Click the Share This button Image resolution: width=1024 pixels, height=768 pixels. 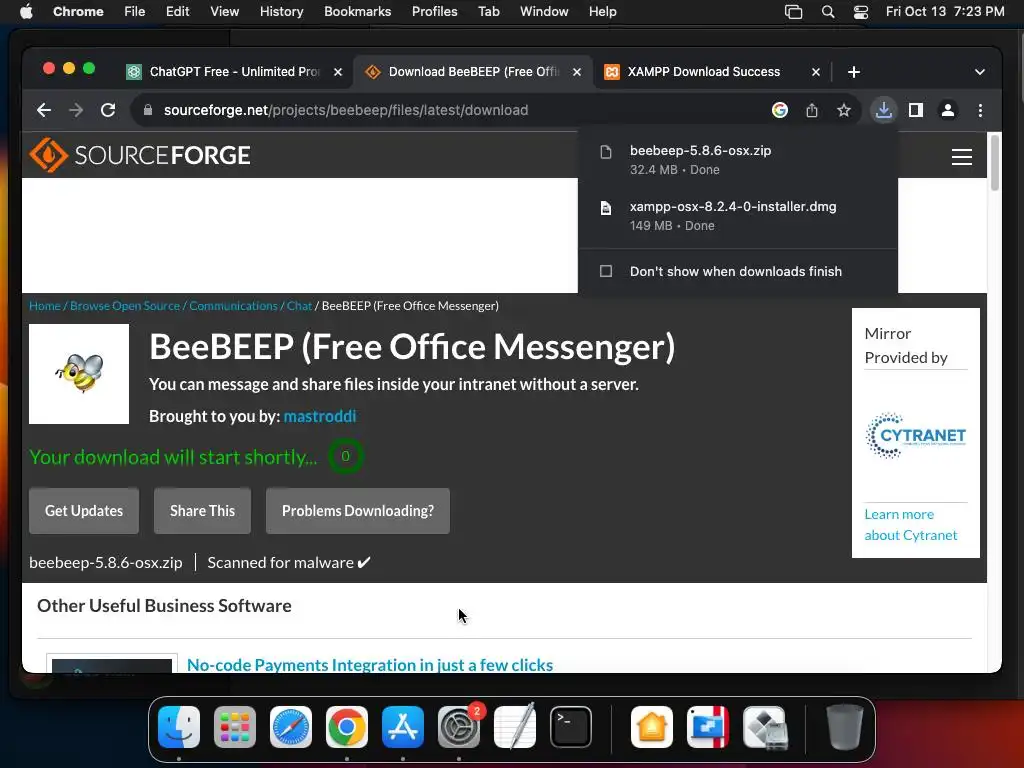click(202, 511)
